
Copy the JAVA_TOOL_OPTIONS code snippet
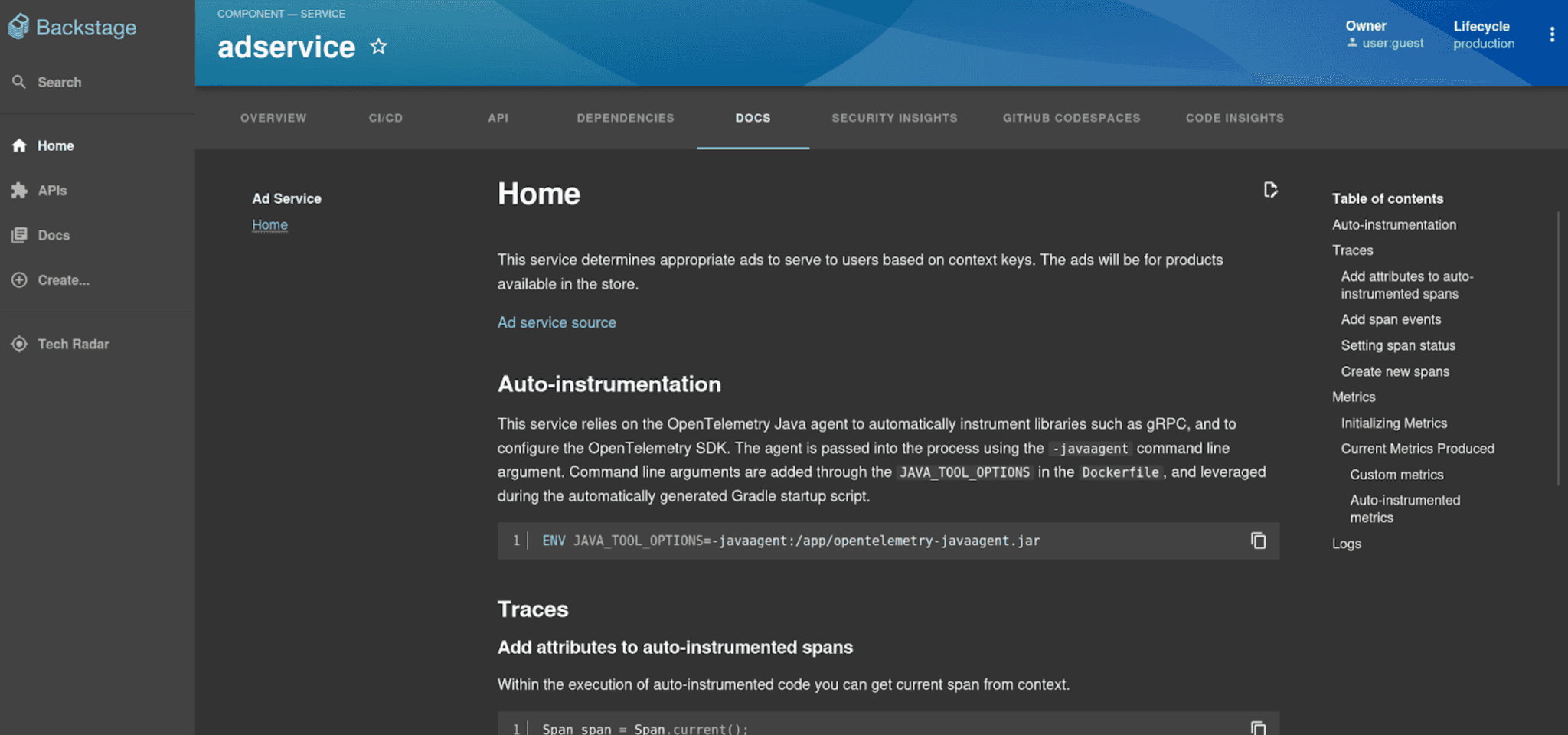[x=1258, y=541]
